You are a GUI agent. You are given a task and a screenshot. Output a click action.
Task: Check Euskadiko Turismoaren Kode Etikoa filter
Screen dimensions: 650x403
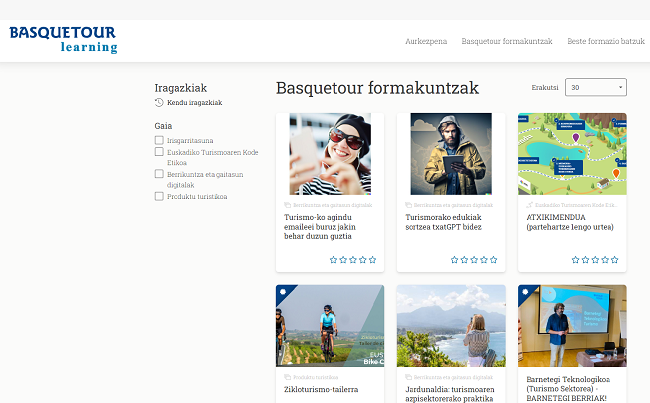(159, 152)
